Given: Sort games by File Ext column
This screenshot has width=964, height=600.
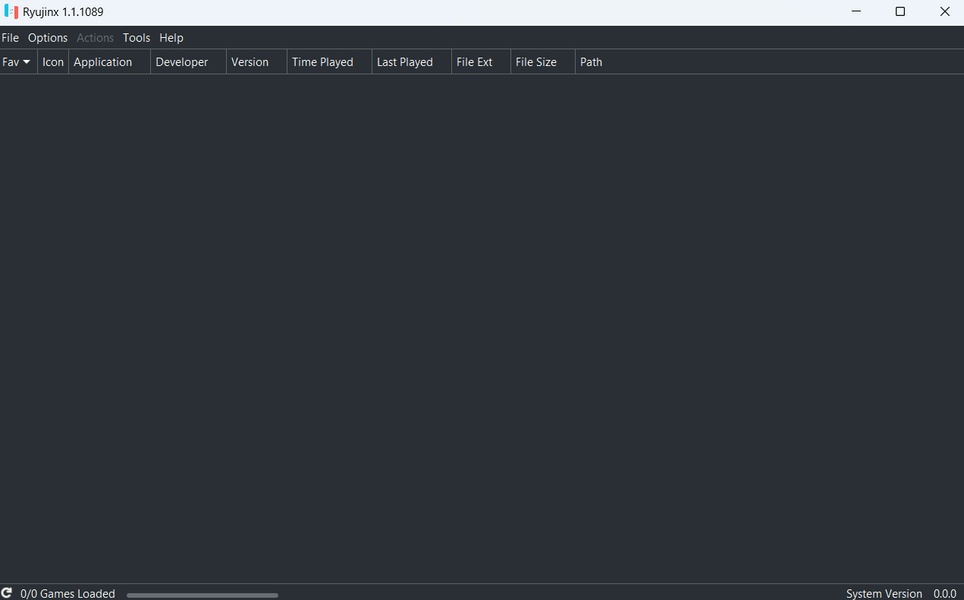Looking at the screenshot, I should click(481, 61).
